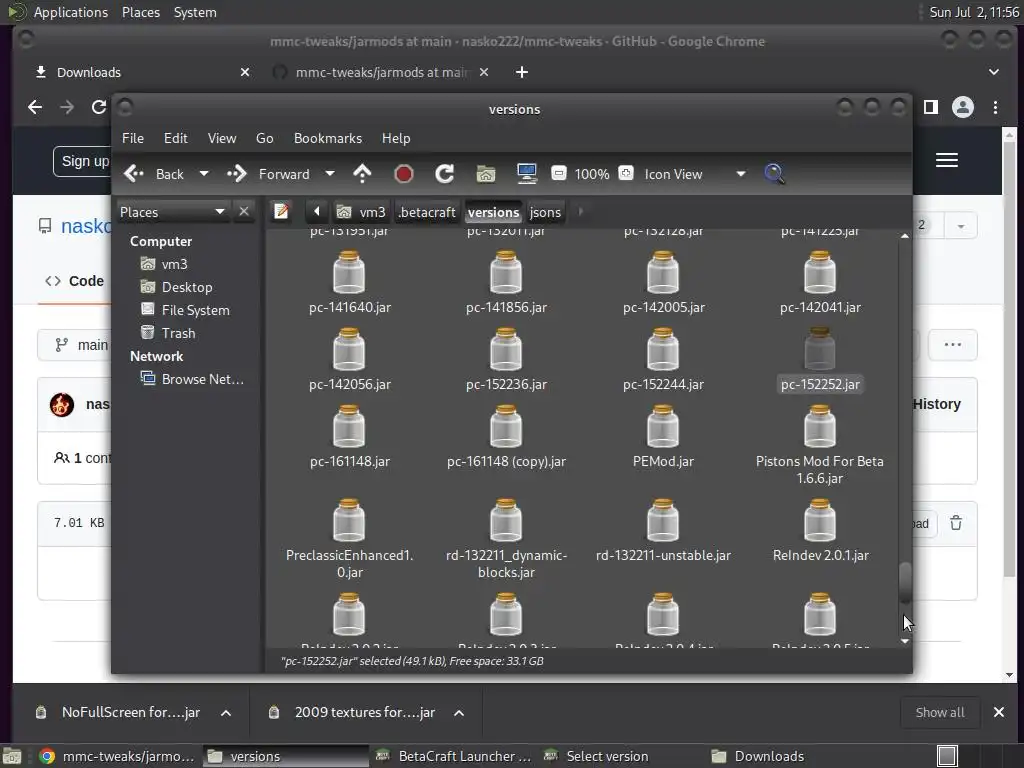Toggle the location text entry edit icon
Viewport: 1024px width, 768px height.
click(282, 212)
